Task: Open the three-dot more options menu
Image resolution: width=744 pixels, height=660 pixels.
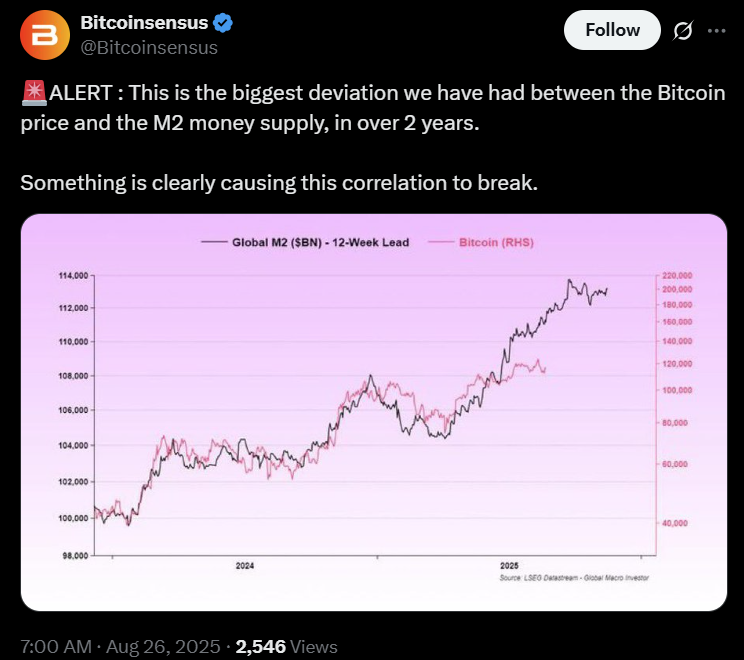Action: click(716, 31)
